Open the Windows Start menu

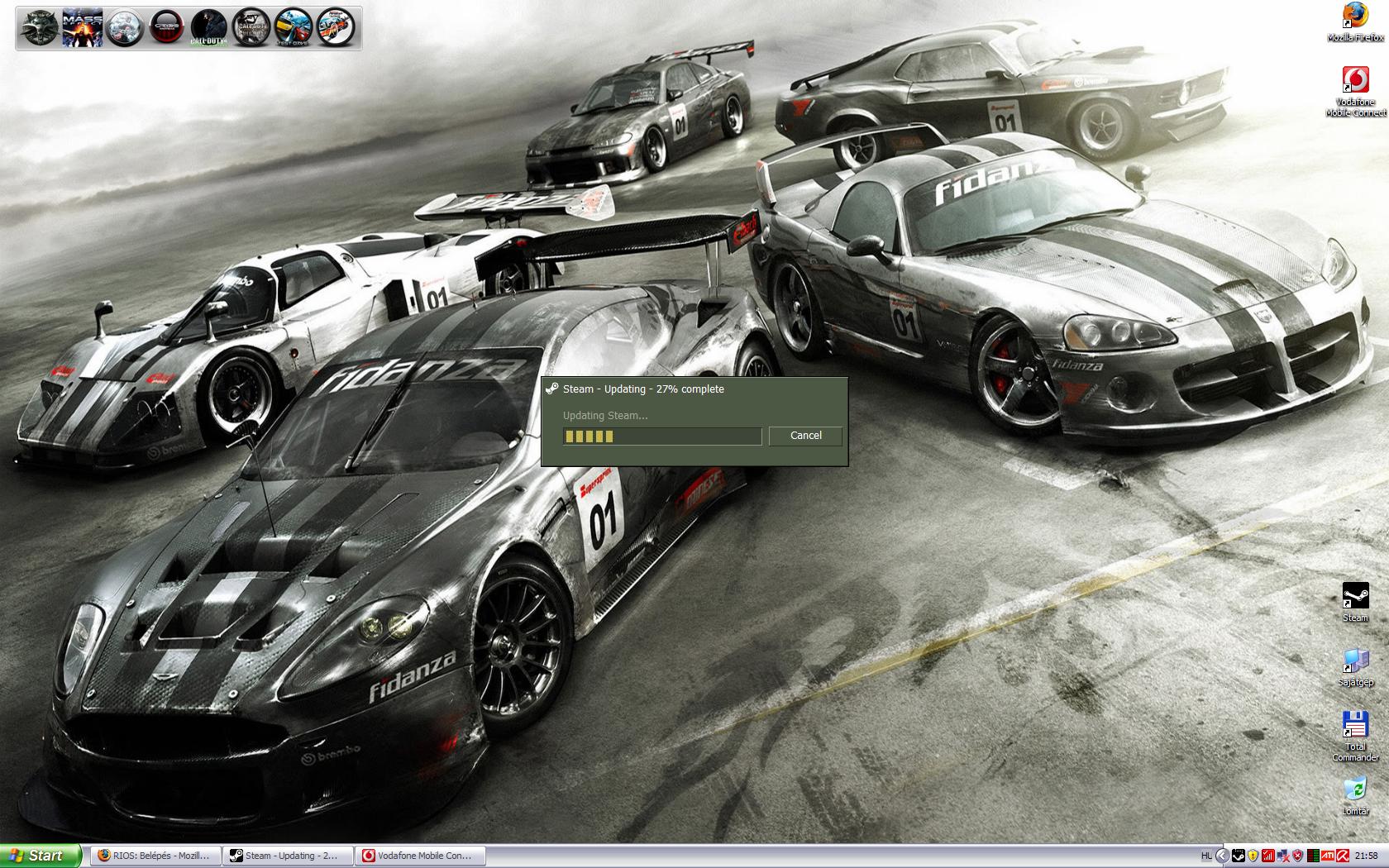tap(41, 856)
